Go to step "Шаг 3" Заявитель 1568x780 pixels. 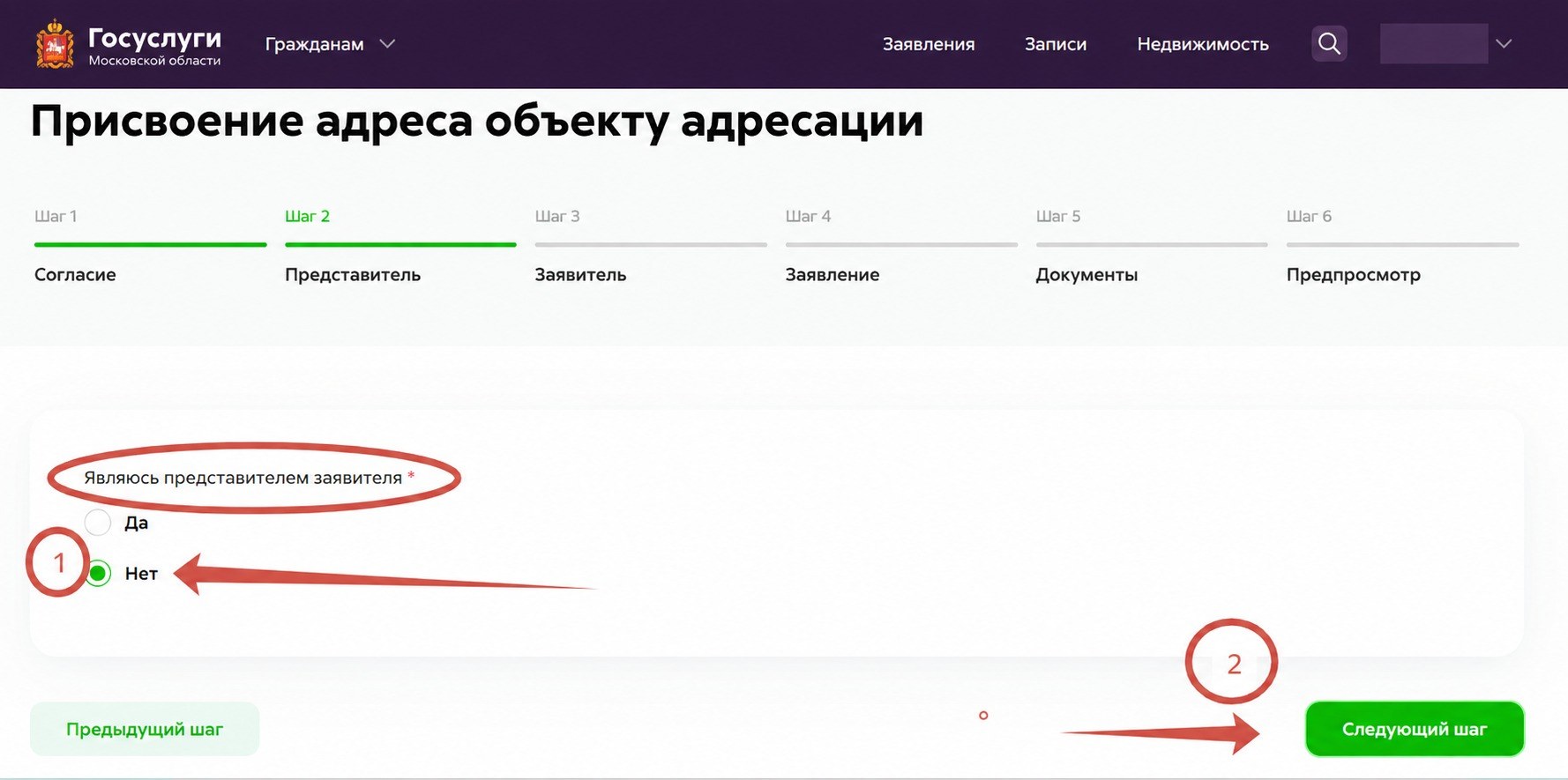(x=651, y=246)
